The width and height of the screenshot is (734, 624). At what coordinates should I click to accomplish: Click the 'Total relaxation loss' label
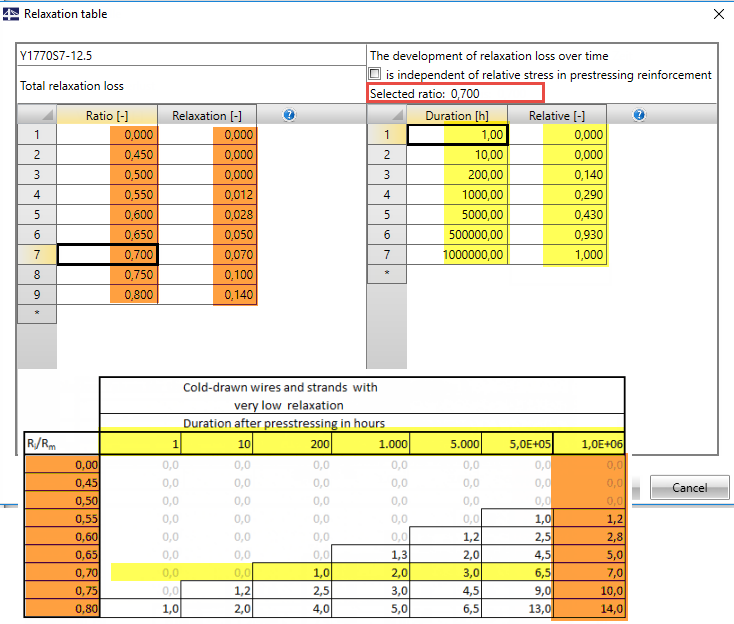pyautogui.click(x=72, y=86)
